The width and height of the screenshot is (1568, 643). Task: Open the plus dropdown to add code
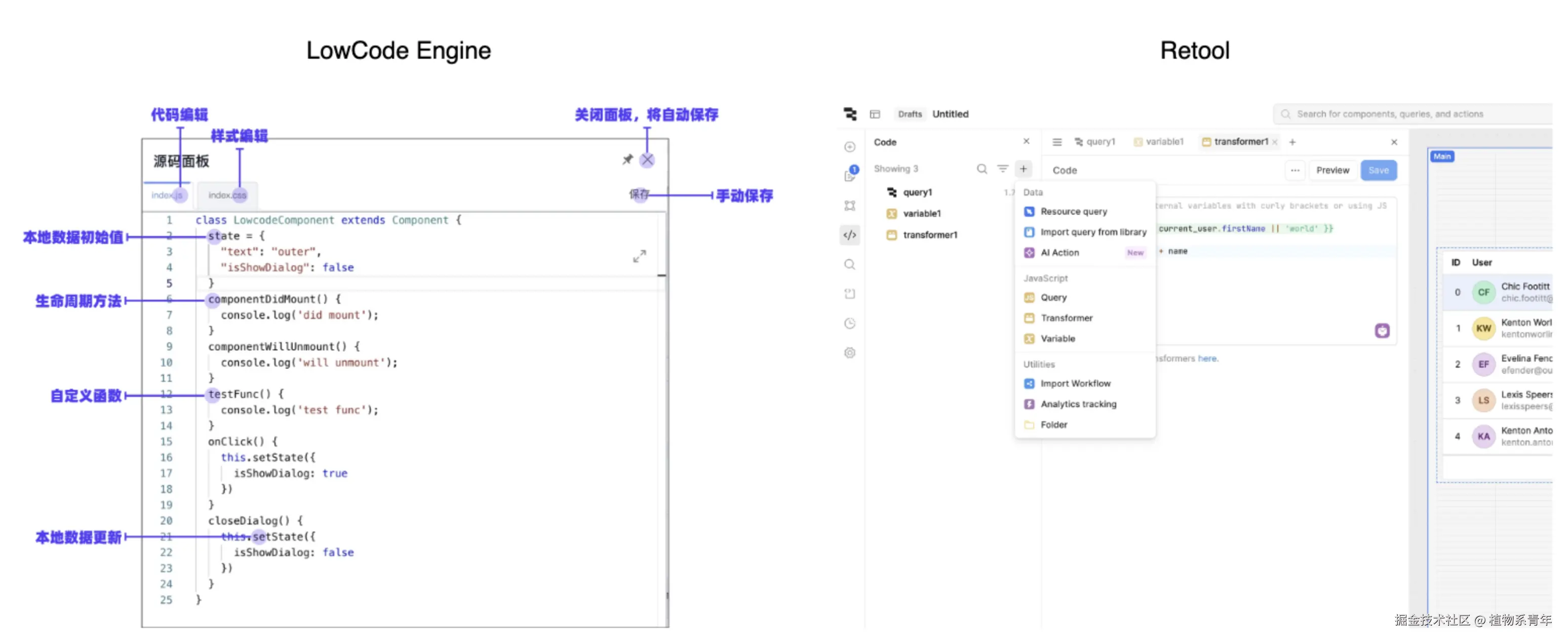click(x=1023, y=169)
